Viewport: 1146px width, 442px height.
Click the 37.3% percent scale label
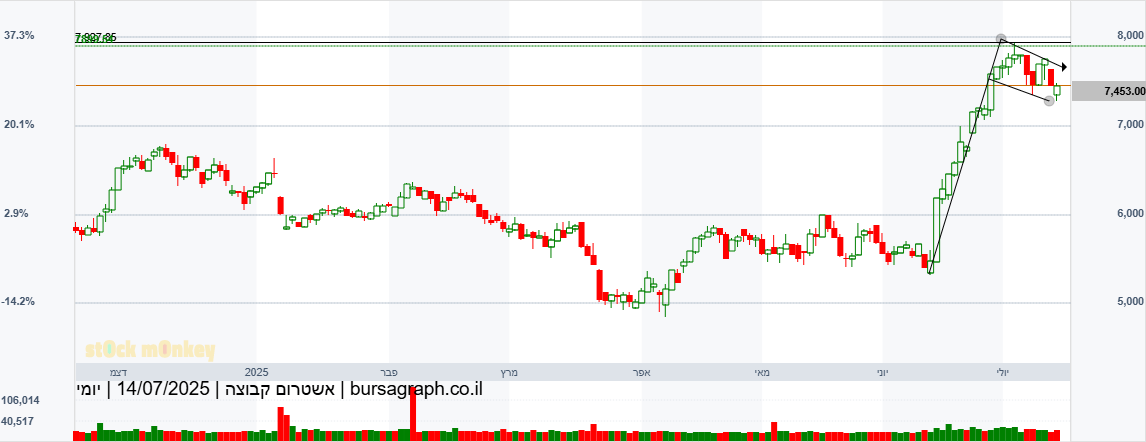[x=18, y=35]
